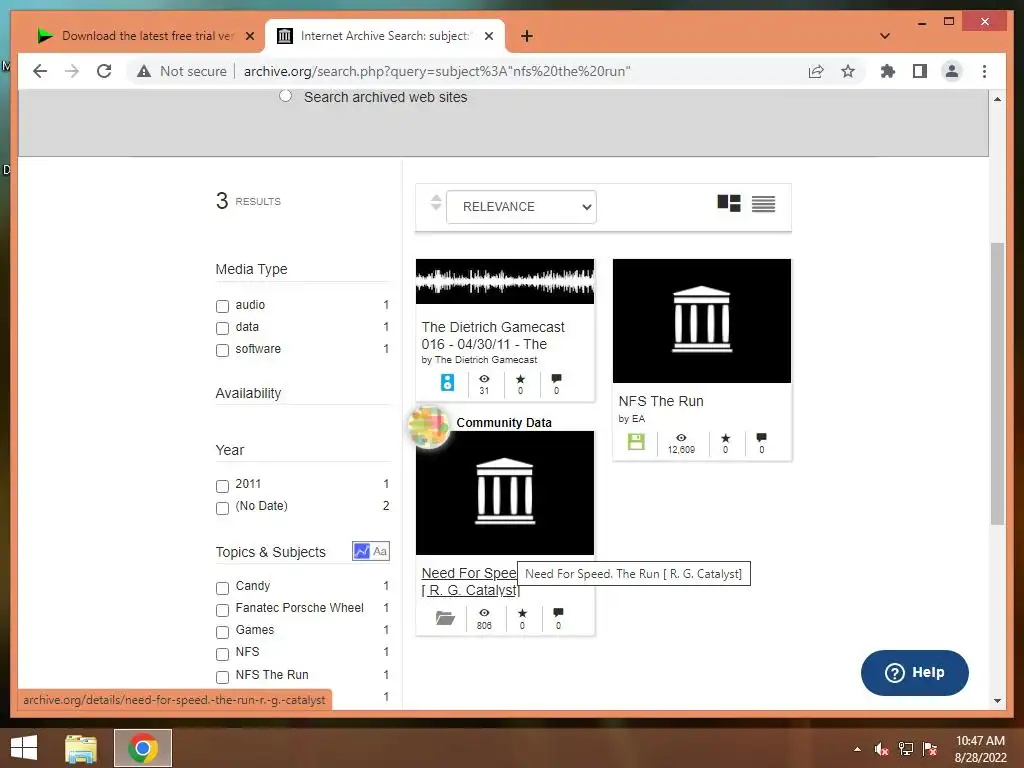Image resolution: width=1024 pixels, height=768 pixels.
Task: Open the Chrome extensions puzzle icon
Action: coord(888,71)
